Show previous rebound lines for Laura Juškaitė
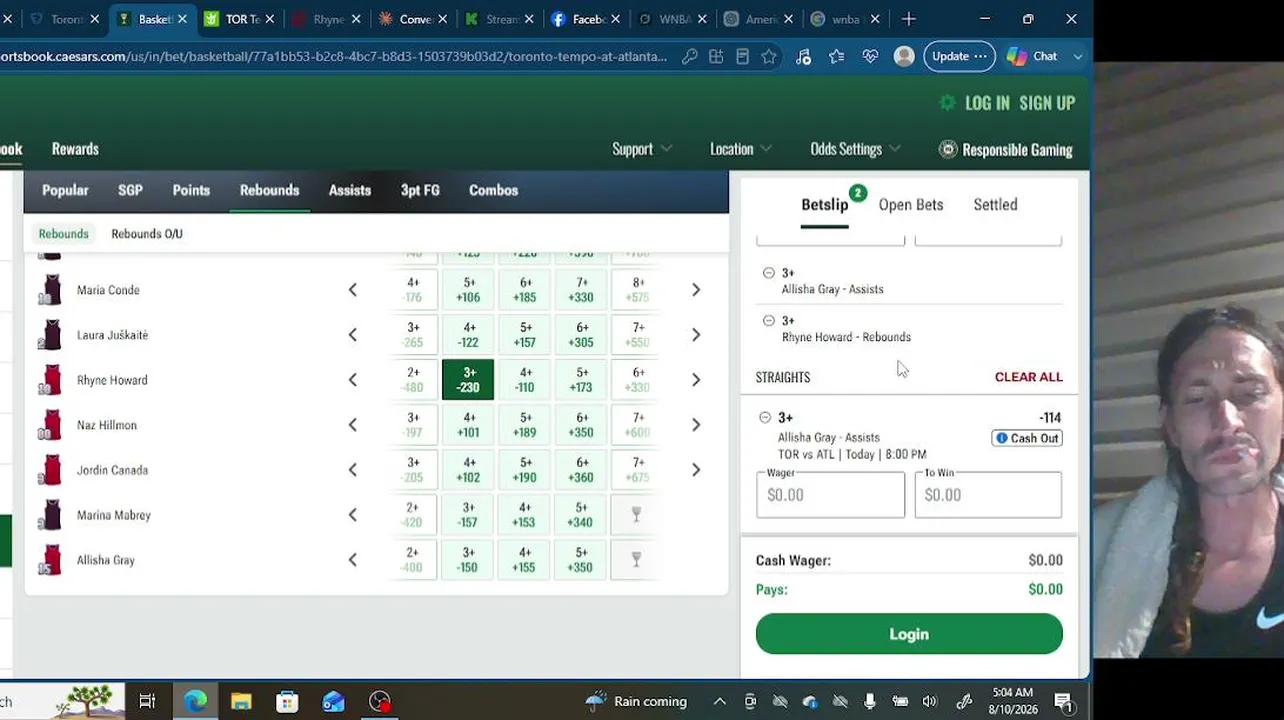Image resolution: width=1284 pixels, height=720 pixels. (352, 335)
